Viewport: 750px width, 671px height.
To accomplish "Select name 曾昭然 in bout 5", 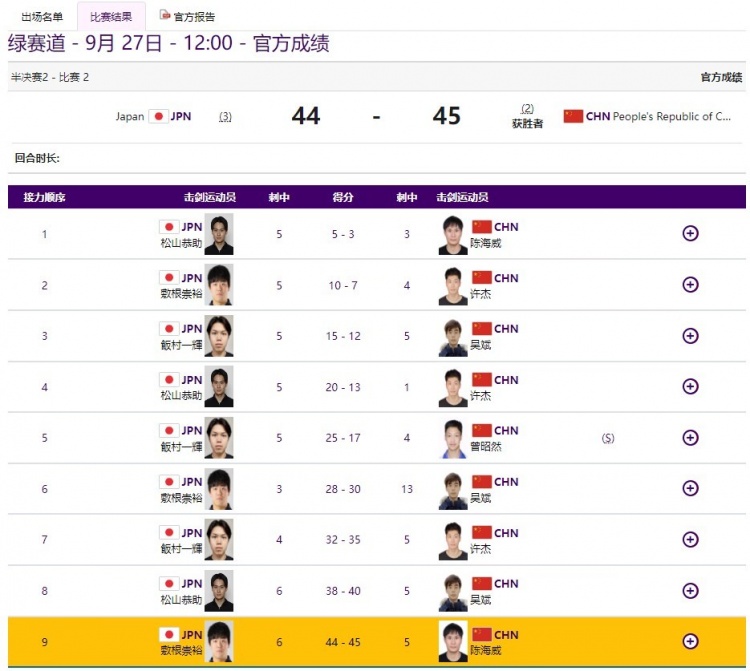I will pyautogui.click(x=485, y=447).
